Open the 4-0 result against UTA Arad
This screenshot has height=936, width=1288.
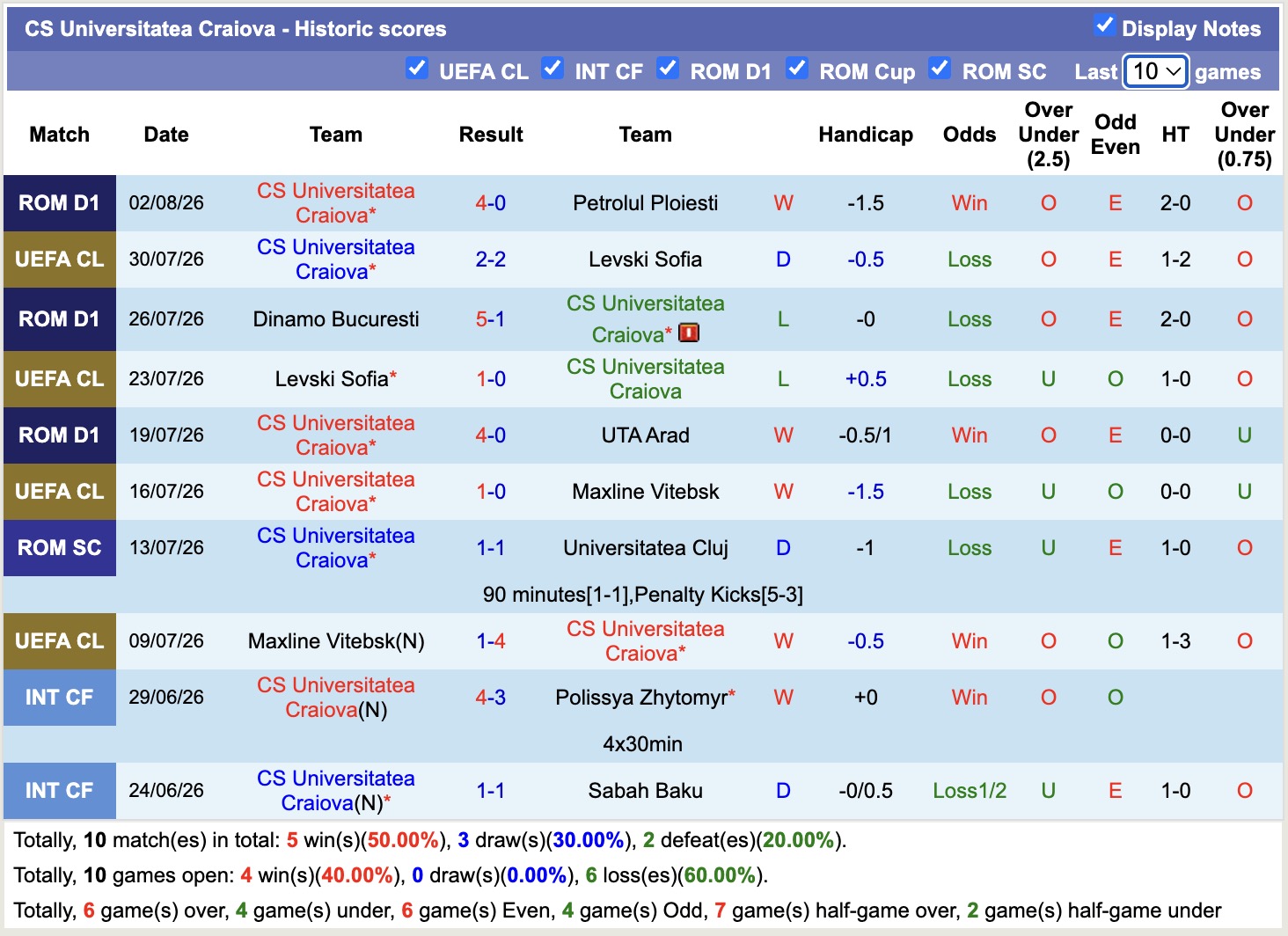coord(491,435)
